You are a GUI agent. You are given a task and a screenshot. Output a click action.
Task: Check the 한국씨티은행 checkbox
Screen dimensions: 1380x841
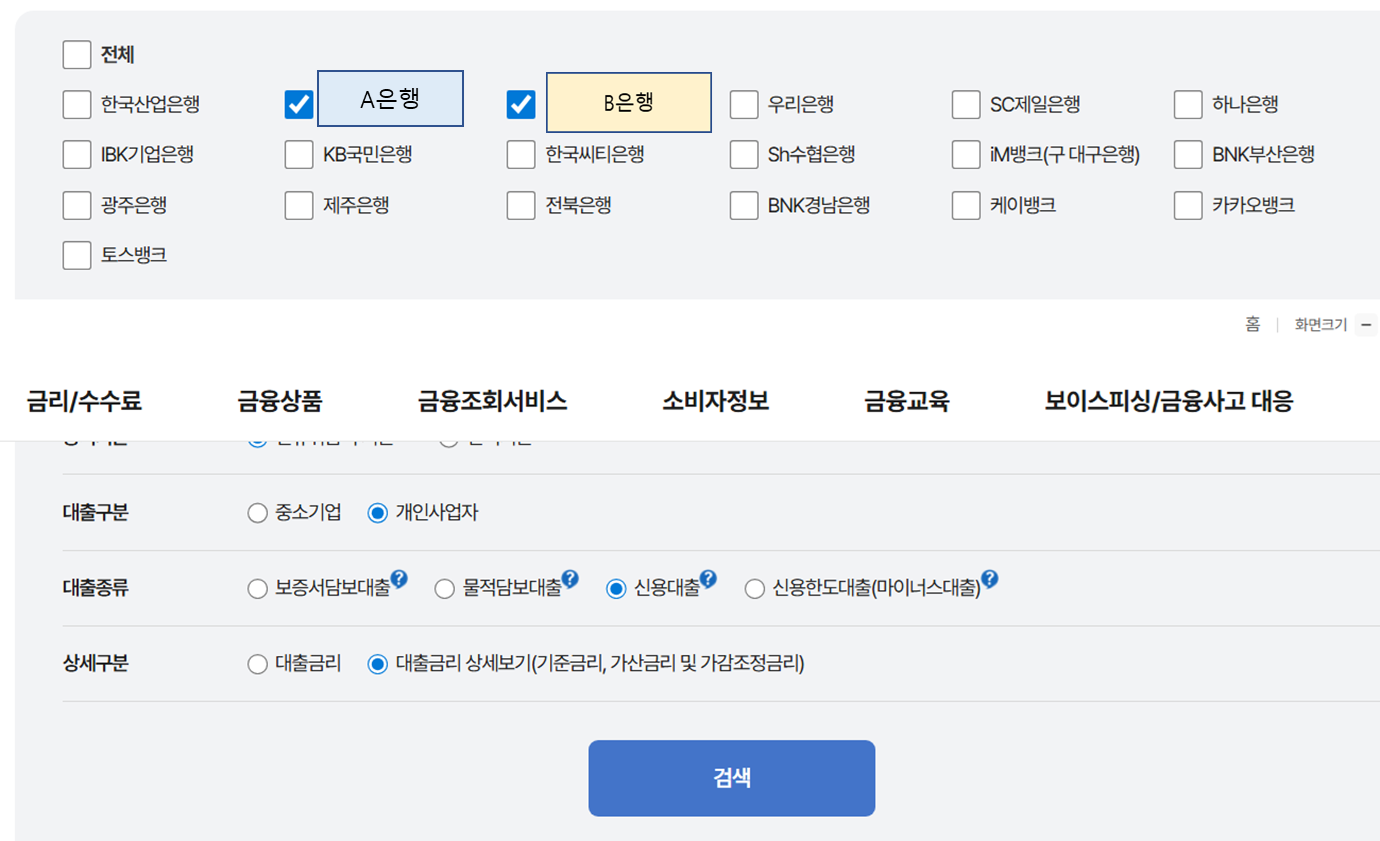[x=521, y=155]
